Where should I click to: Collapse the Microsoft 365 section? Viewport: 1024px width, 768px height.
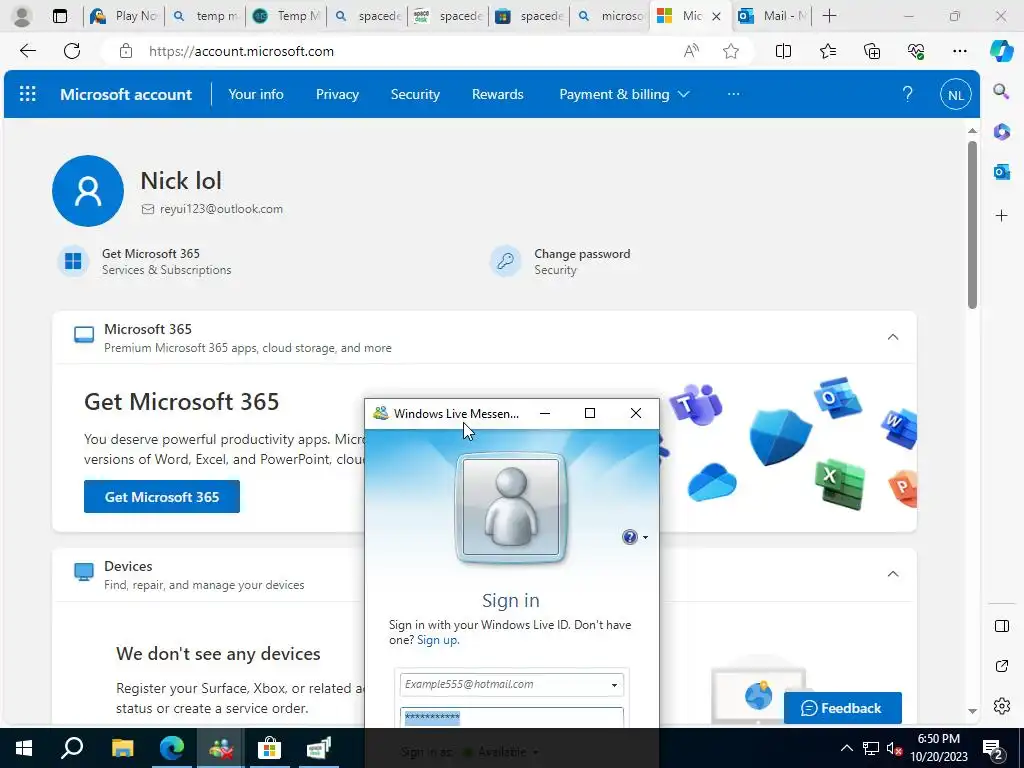pyautogui.click(x=893, y=337)
